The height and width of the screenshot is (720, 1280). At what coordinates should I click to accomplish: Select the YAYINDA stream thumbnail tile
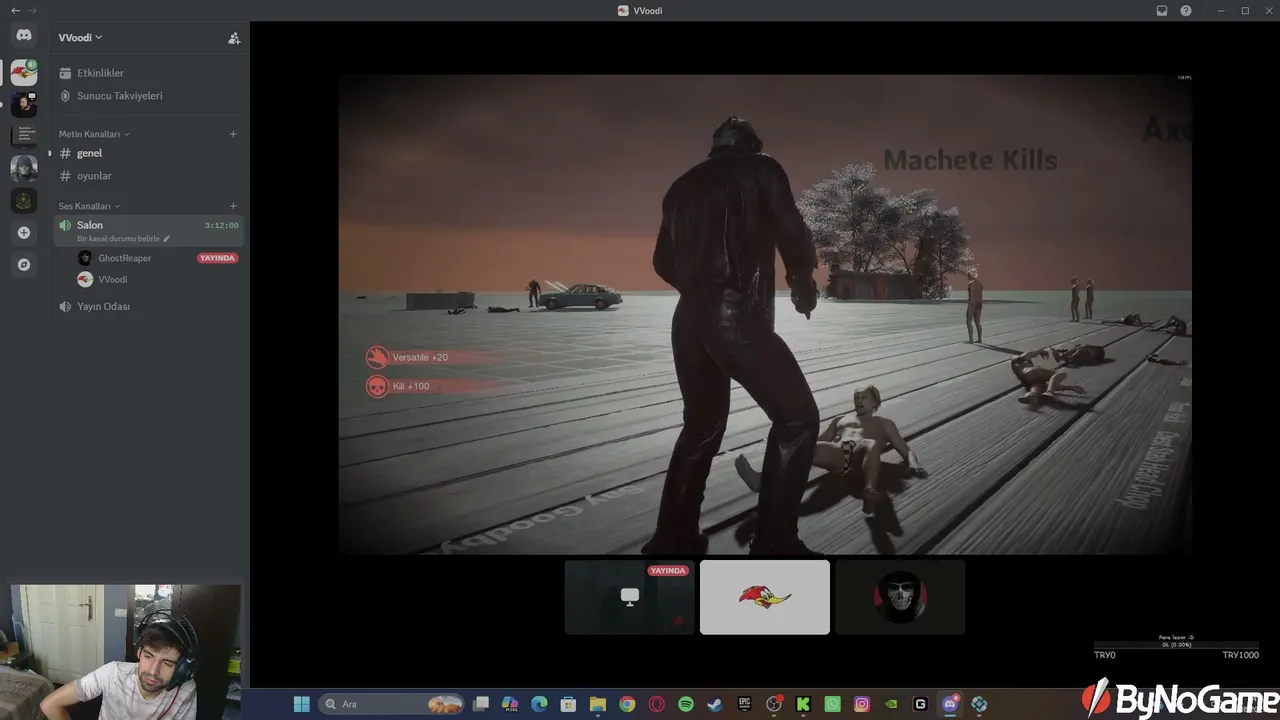630,597
